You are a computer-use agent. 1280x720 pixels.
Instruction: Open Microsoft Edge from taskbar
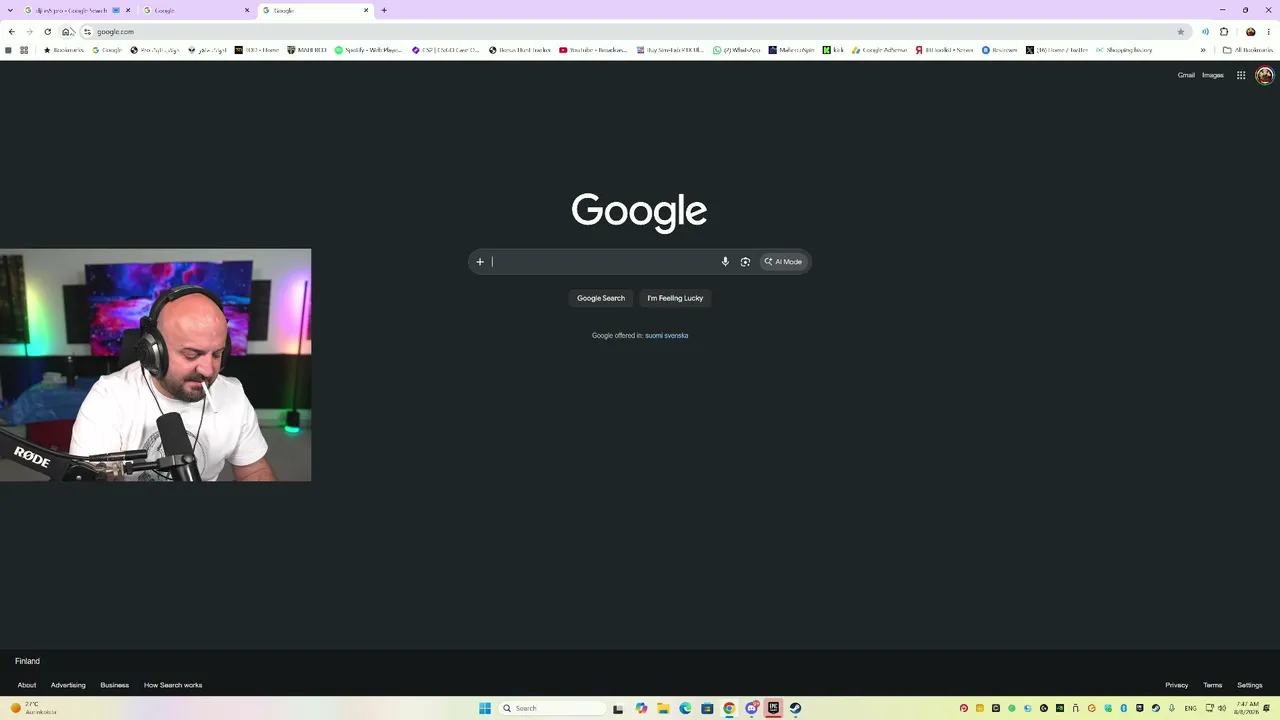tap(685, 708)
